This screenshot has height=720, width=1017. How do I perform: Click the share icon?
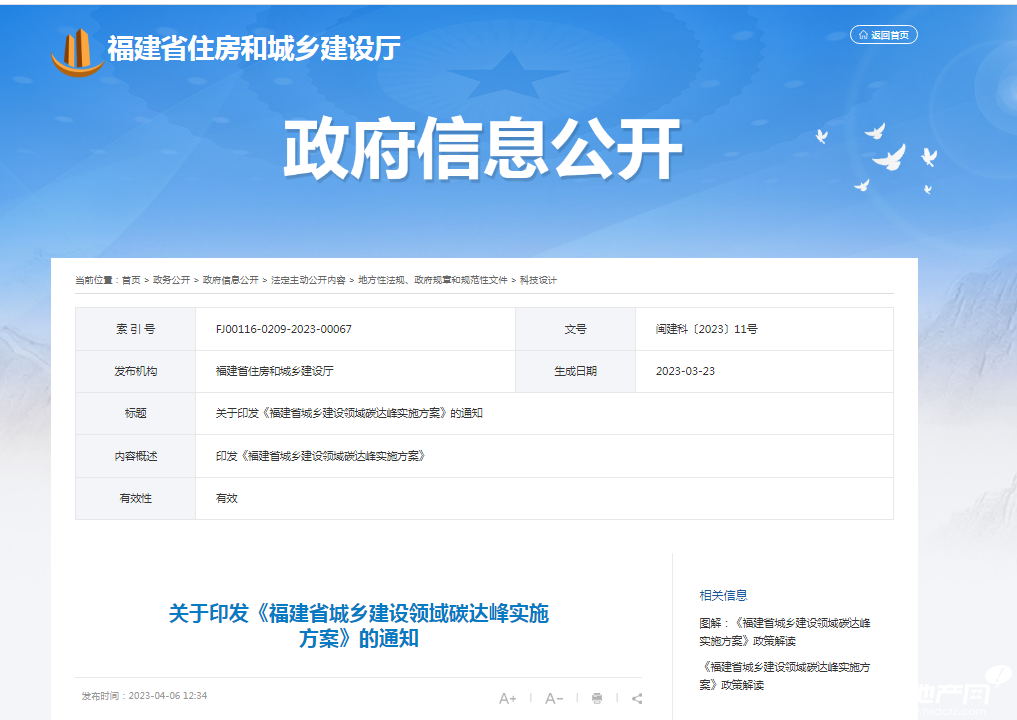[637, 699]
